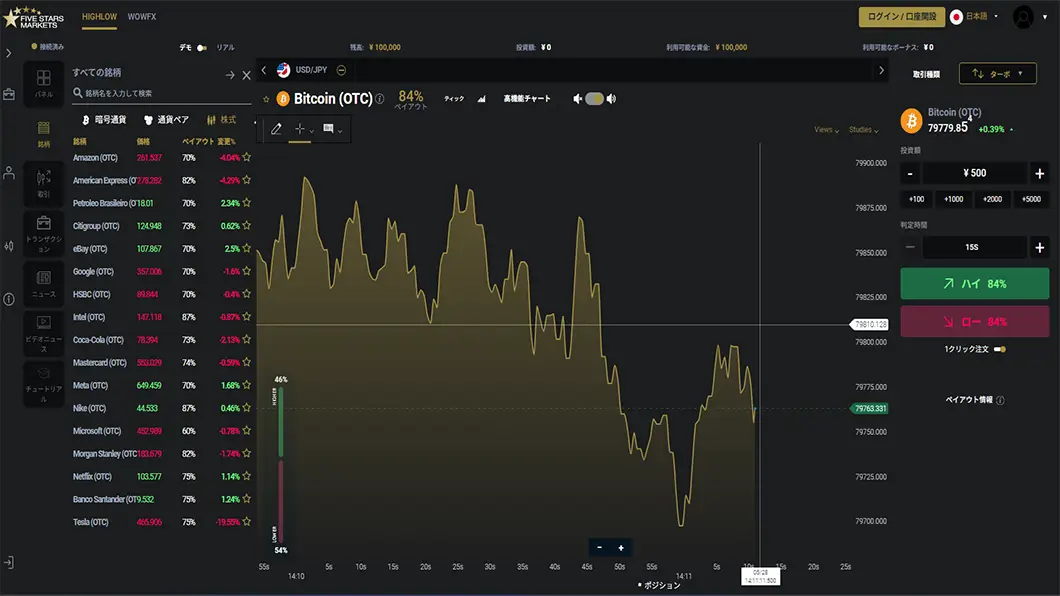The height and width of the screenshot is (596, 1060).
Task: Zoom out chart with minus button
Action: tap(599, 547)
